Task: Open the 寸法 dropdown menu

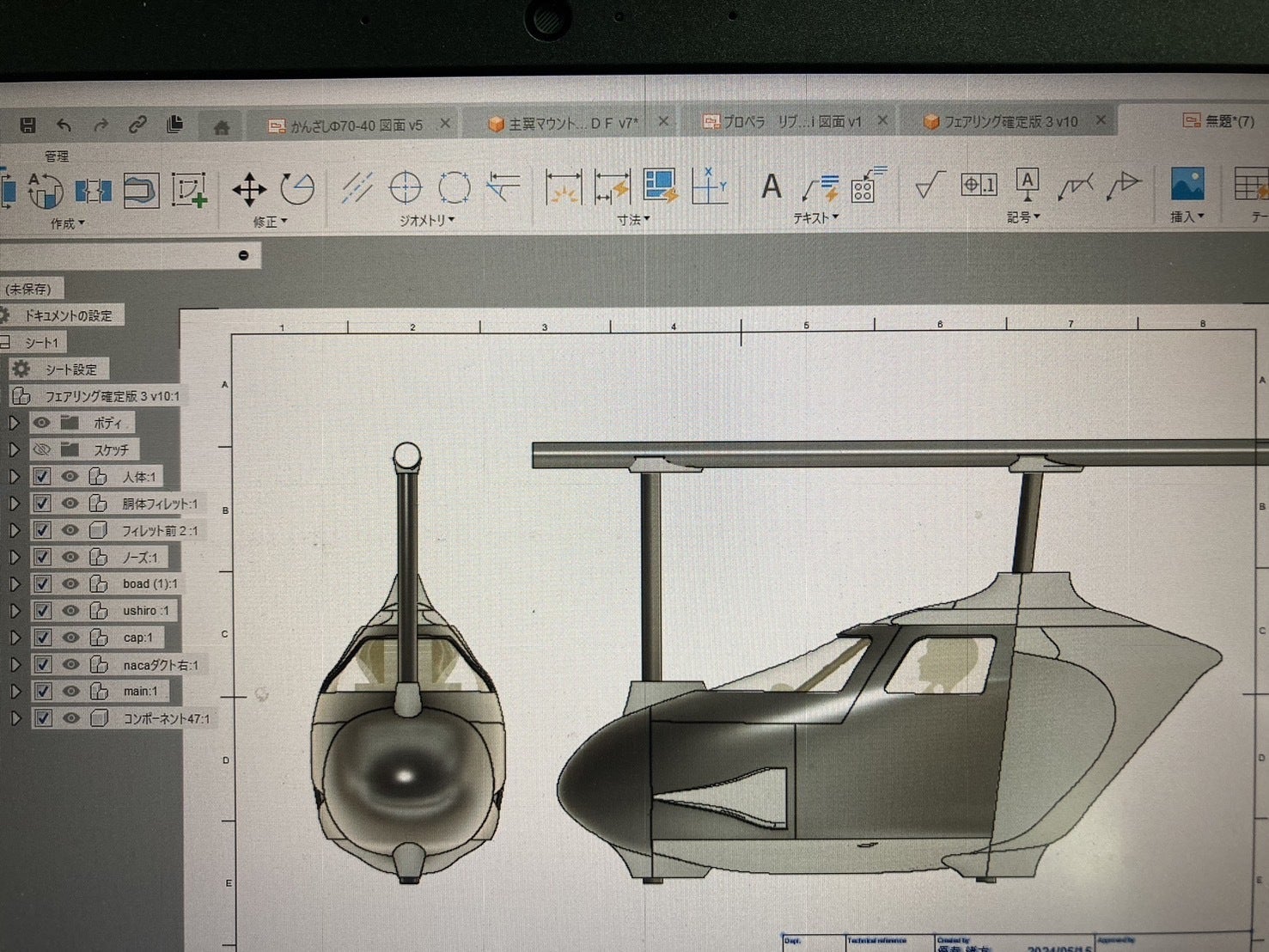Action: pos(633,220)
